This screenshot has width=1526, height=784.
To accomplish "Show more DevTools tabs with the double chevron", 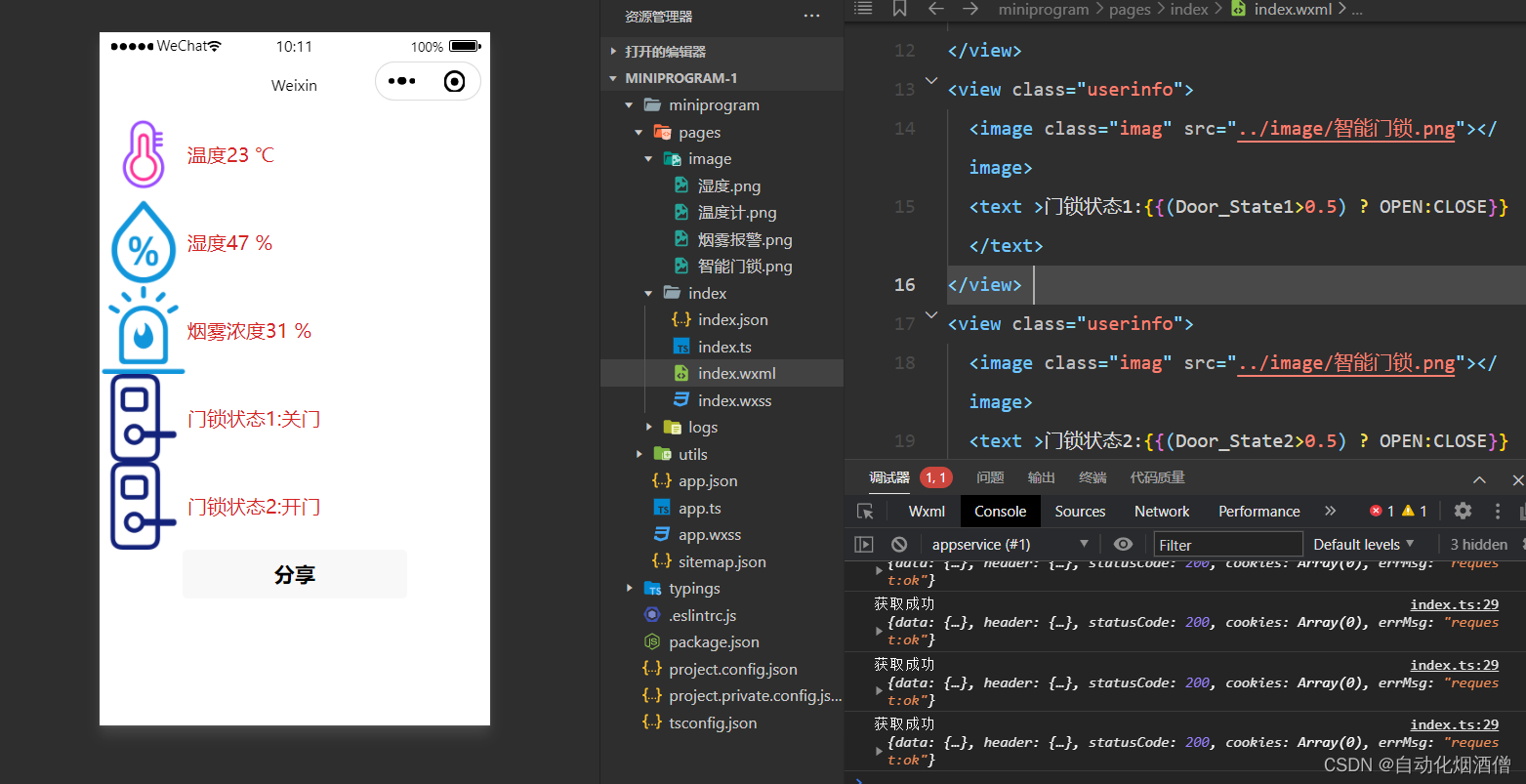I will (x=1330, y=511).
